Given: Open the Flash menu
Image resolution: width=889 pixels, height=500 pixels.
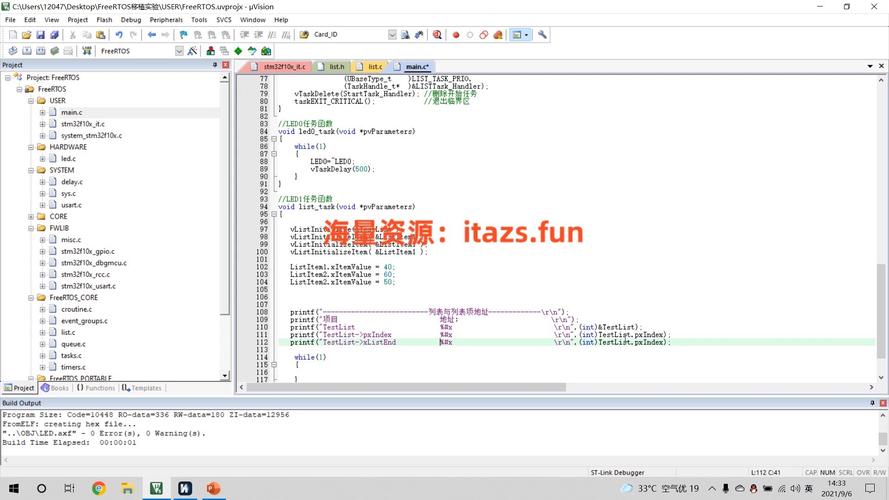Looking at the screenshot, I should [x=104, y=19].
